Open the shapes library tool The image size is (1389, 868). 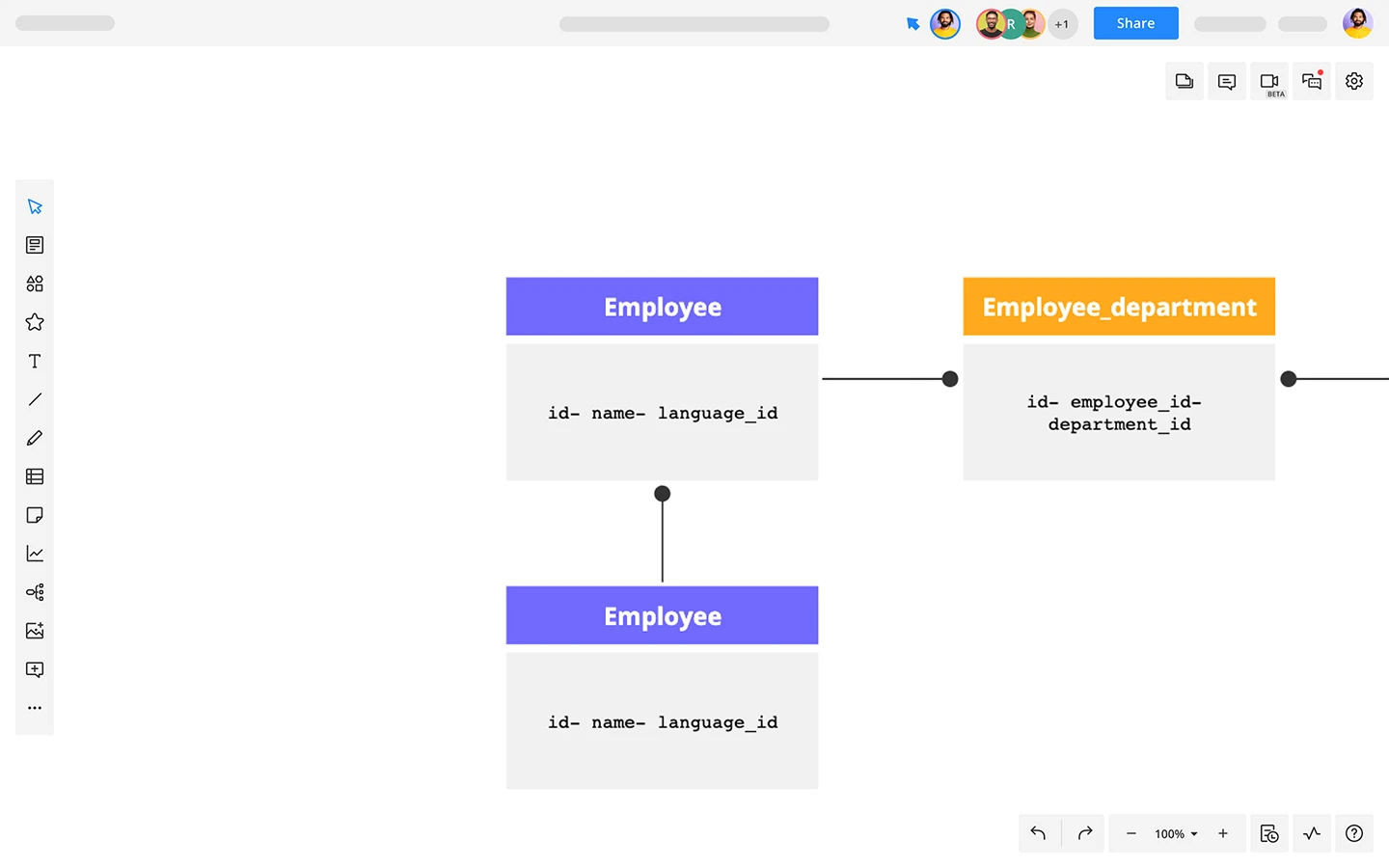35,284
